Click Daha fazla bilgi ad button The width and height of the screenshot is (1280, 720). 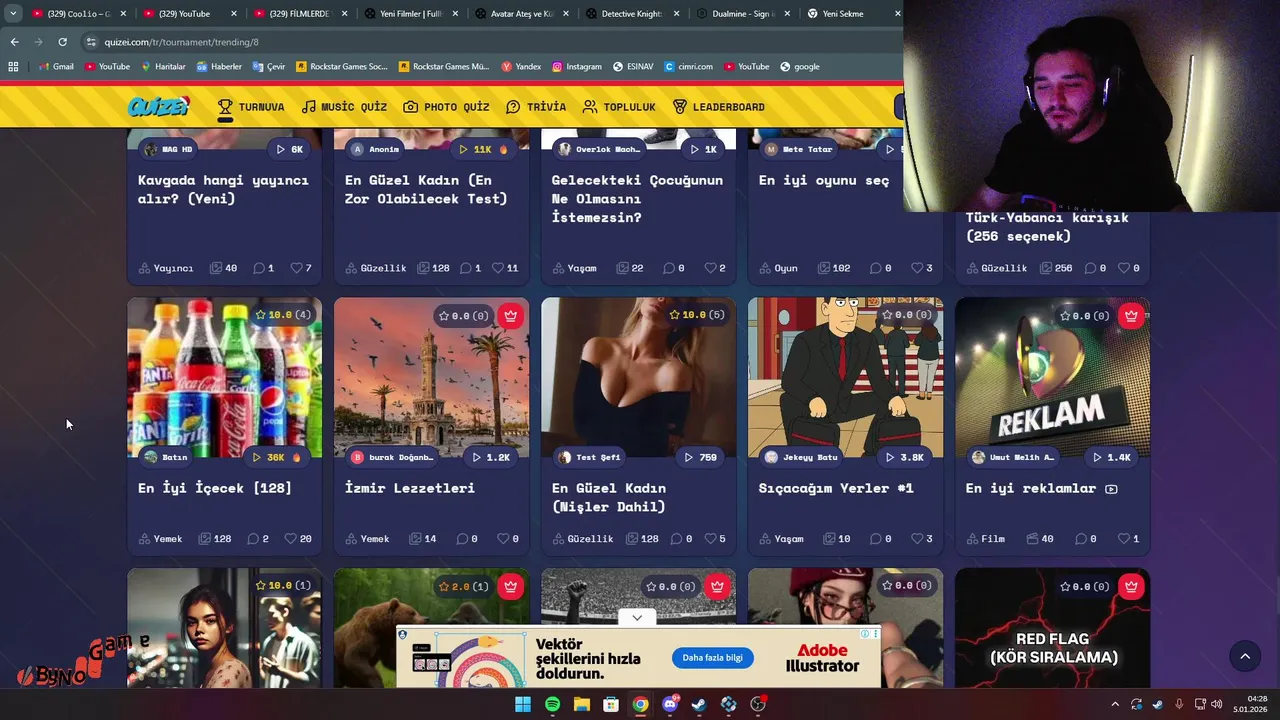tap(712, 657)
